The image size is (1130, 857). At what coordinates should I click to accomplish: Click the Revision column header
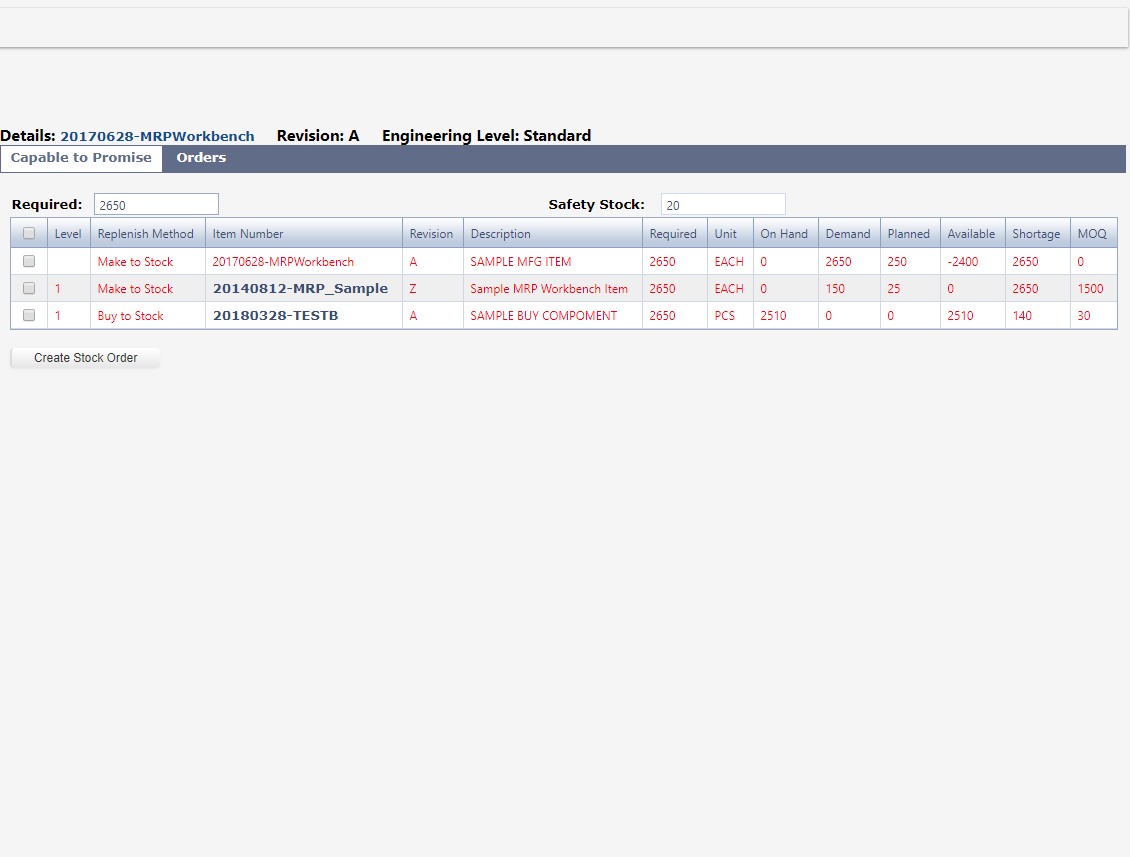point(432,234)
